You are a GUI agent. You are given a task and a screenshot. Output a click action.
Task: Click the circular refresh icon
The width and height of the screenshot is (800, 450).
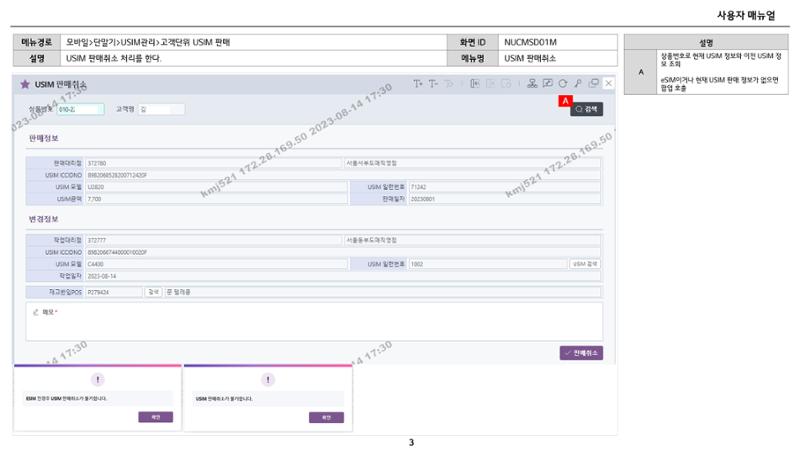tap(563, 83)
